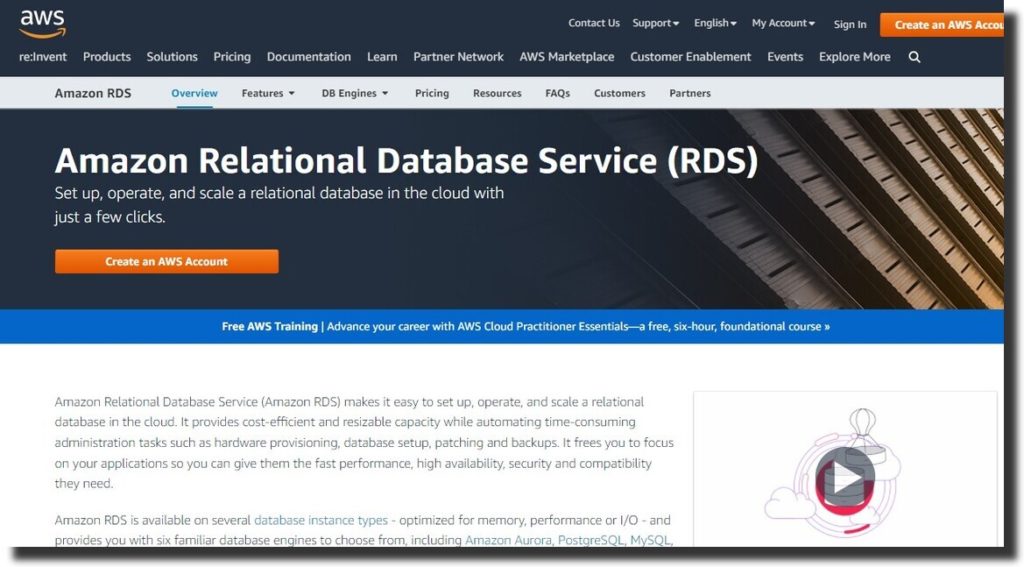Click the AWS logo
The image size is (1024, 567).
pyautogui.click(x=42, y=24)
